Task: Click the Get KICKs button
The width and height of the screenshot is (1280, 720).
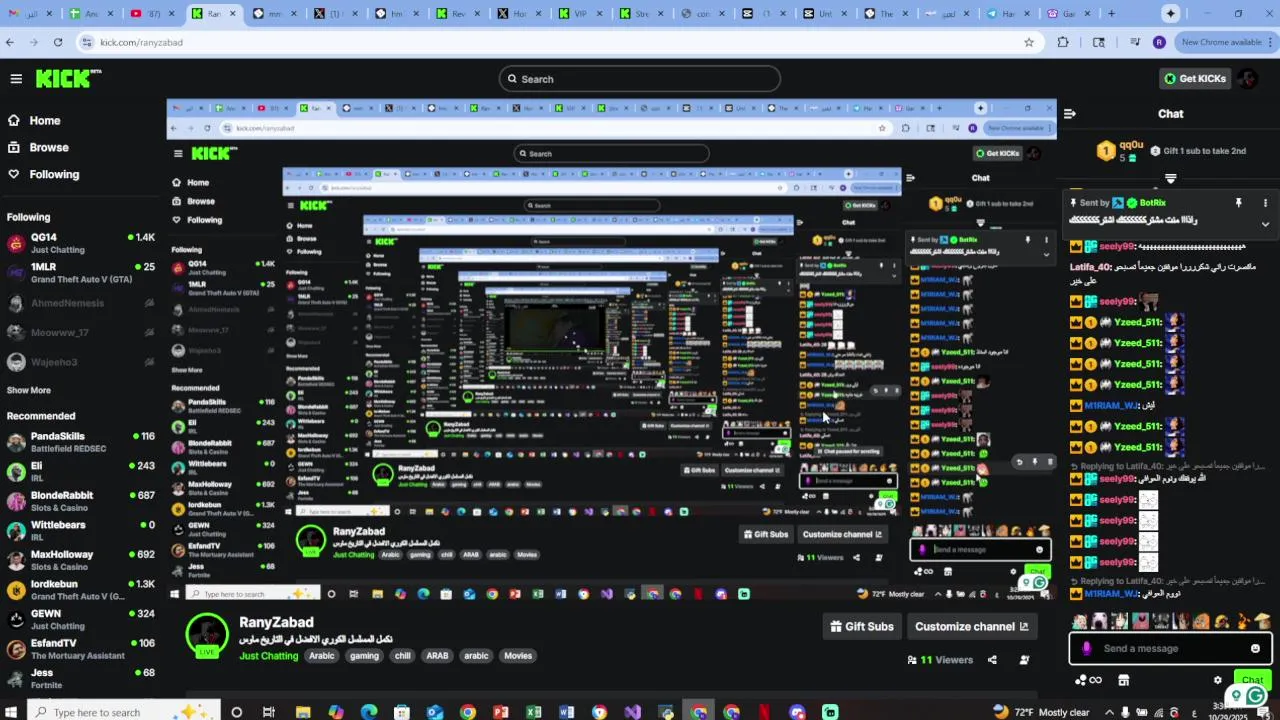Action: tap(1194, 79)
